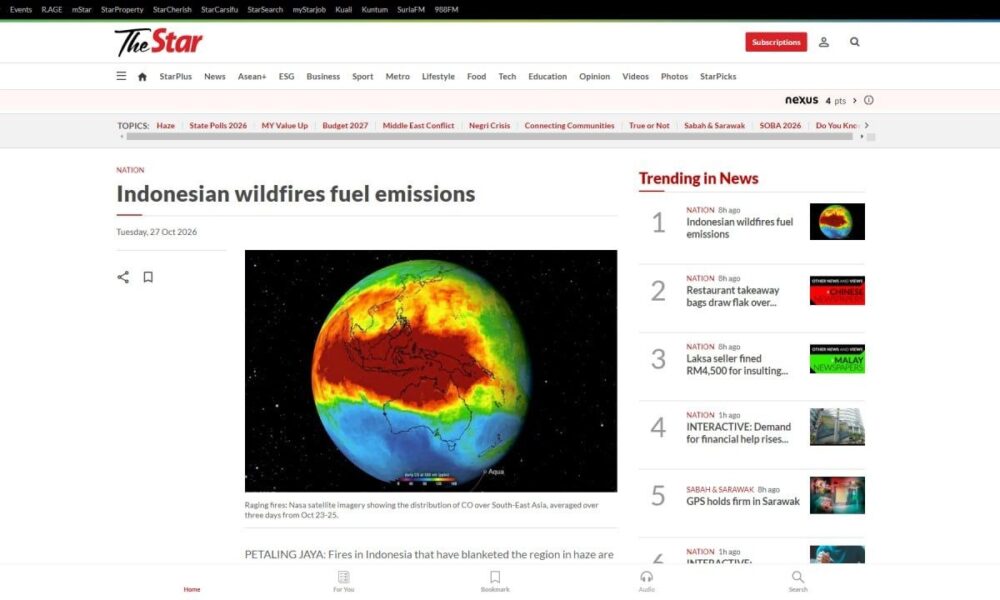Open the State Polls 2026 topic
This screenshot has width=1000, height=600.
[218, 126]
